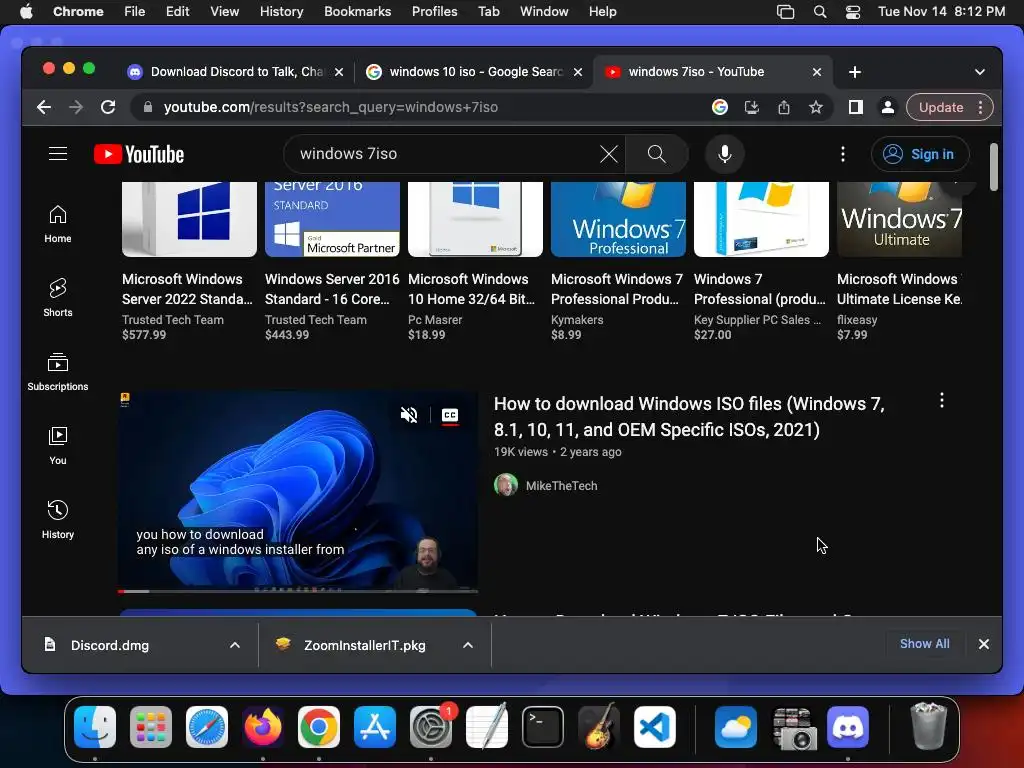The height and width of the screenshot is (768, 1024).
Task: Expand the tab search dropdown chevron
Action: pyautogui.click(x=980, y=72)
